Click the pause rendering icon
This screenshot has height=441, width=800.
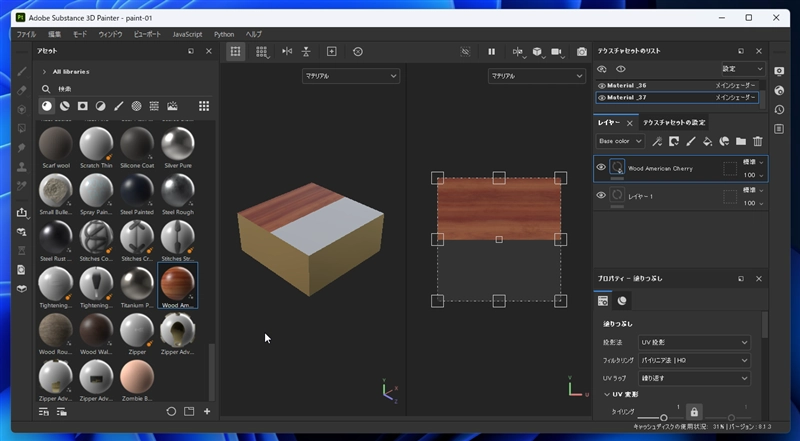tap(491, 52)
